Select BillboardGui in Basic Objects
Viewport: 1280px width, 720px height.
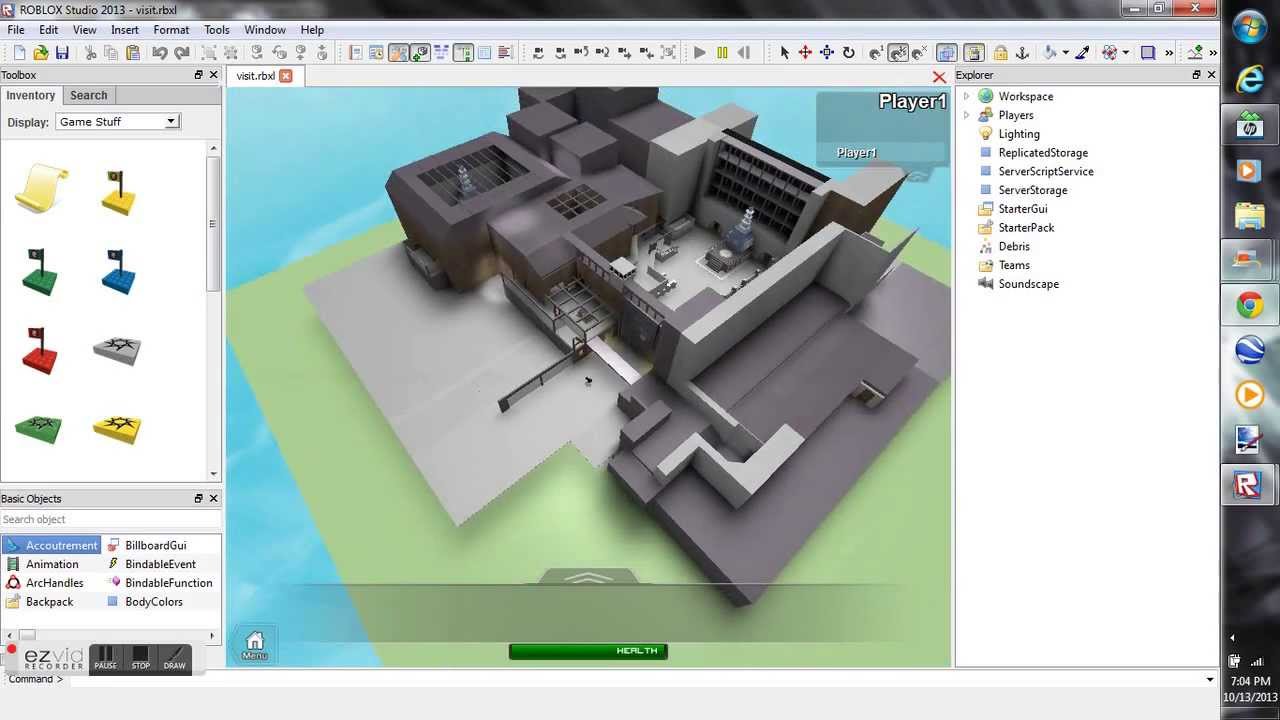[x=156, y=546]
